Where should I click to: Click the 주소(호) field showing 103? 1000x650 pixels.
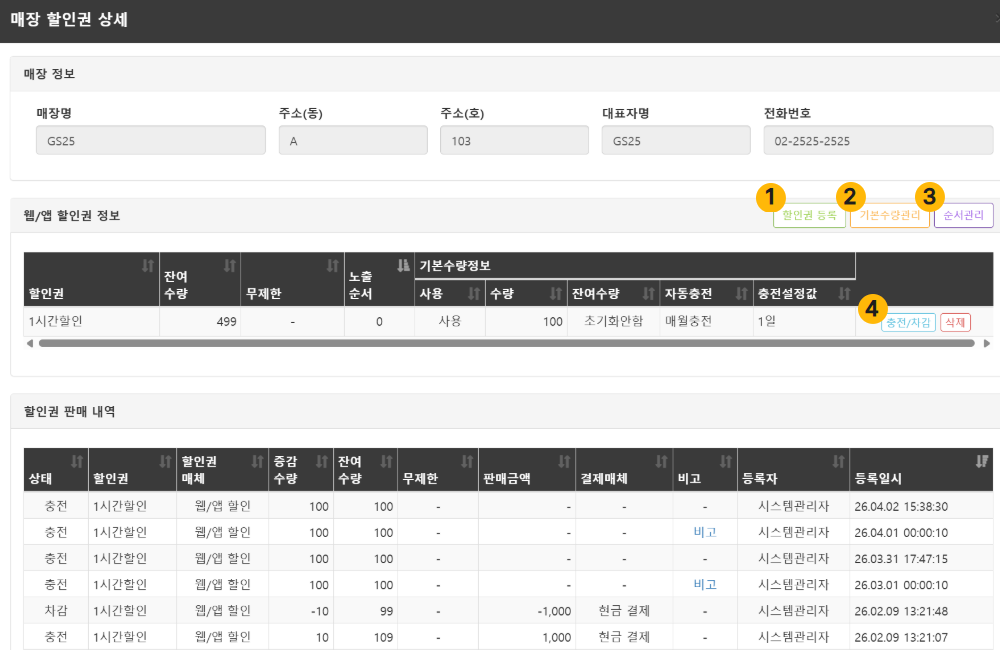click(514, 140)
